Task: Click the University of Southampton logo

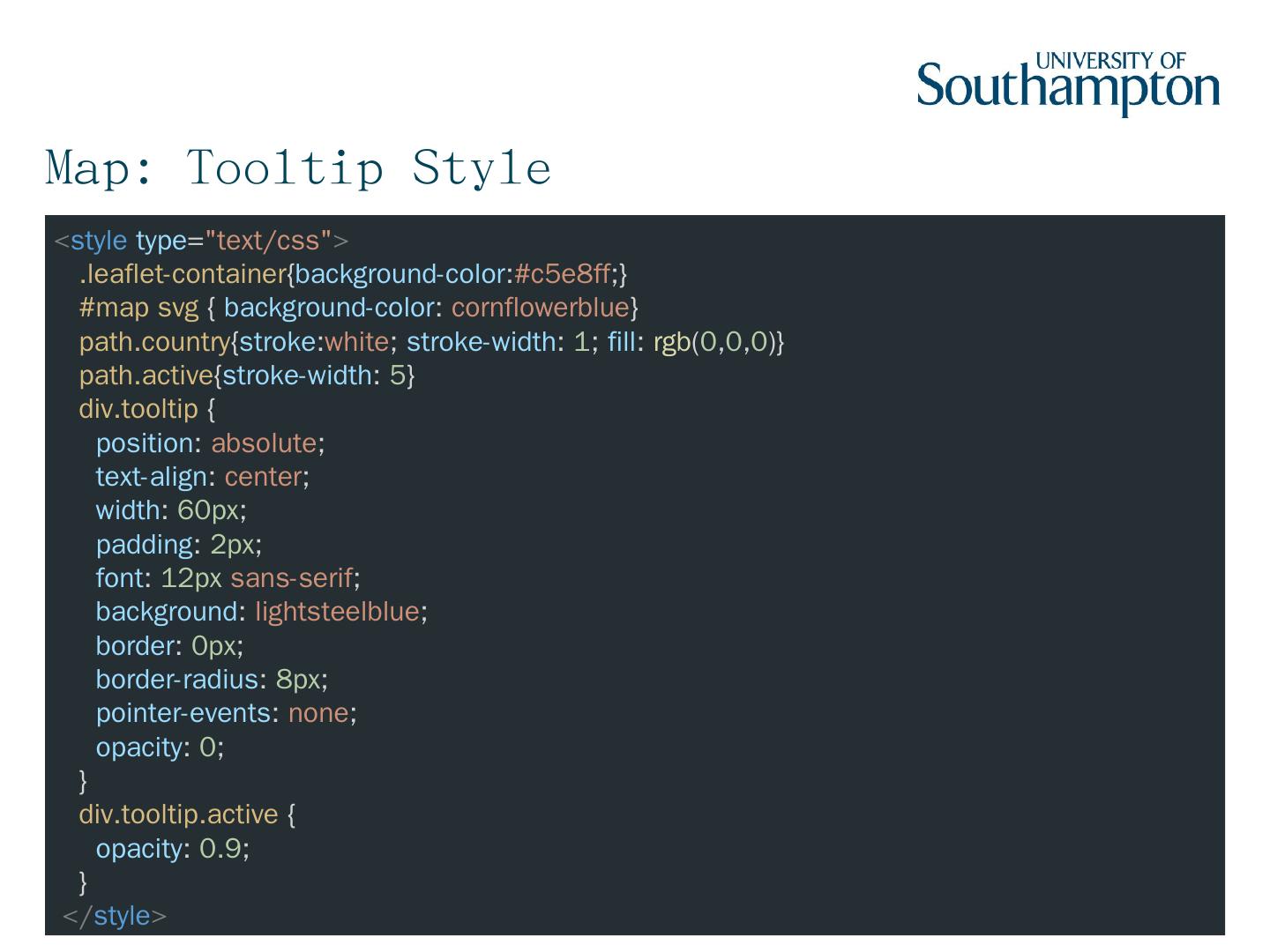Action: click(x=1068, y=84)
